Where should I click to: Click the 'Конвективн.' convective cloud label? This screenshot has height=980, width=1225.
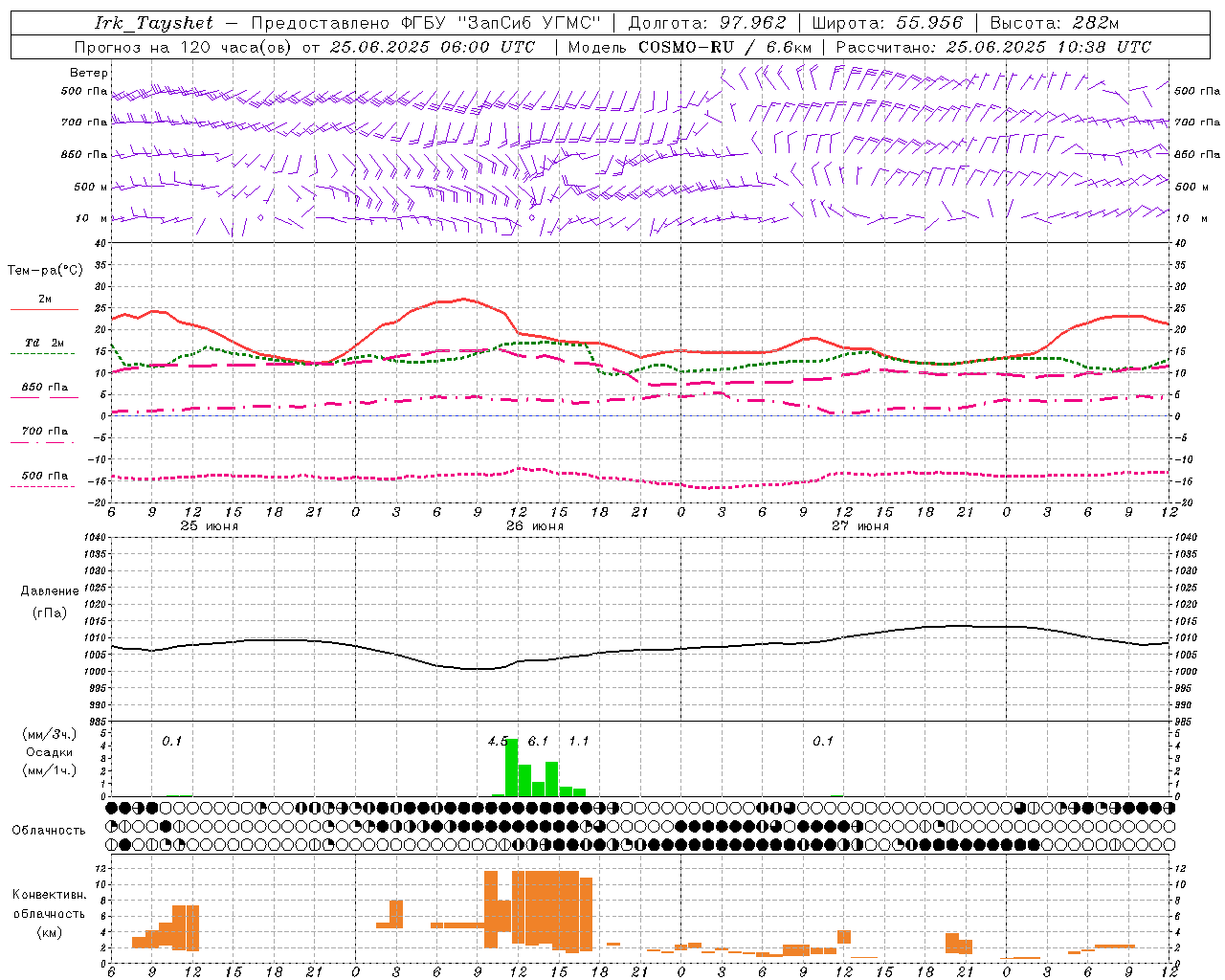coord(50,894)
